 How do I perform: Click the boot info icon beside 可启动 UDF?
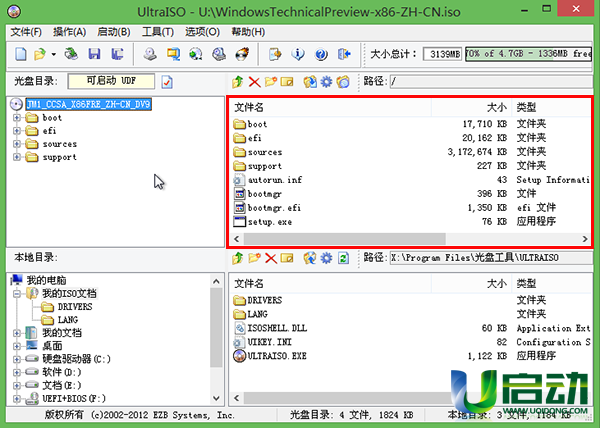[x=167, y=81]
